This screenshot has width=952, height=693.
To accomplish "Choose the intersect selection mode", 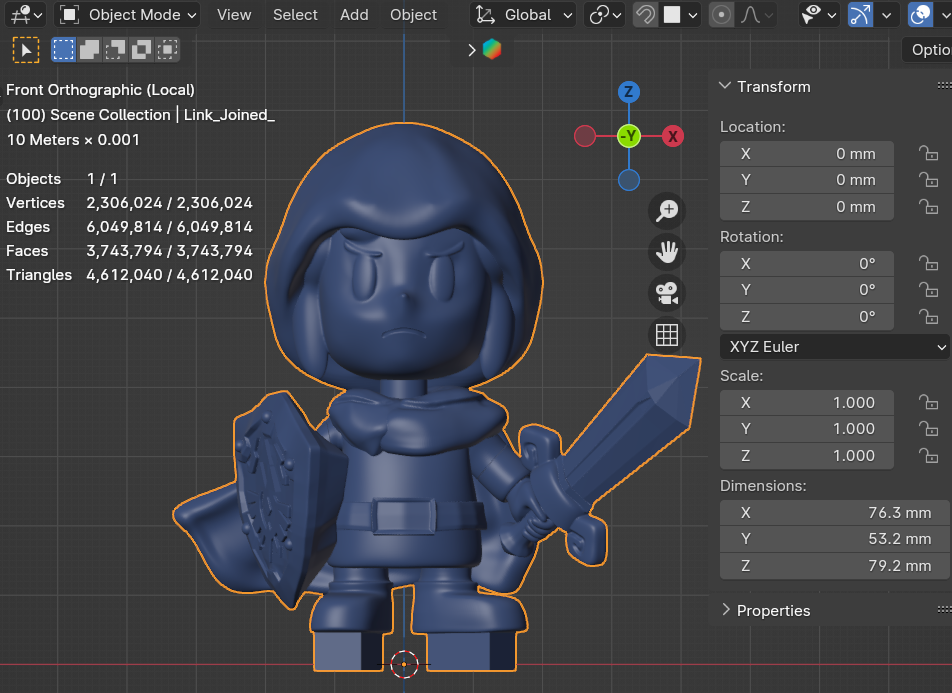I will (x=168, y=50).
